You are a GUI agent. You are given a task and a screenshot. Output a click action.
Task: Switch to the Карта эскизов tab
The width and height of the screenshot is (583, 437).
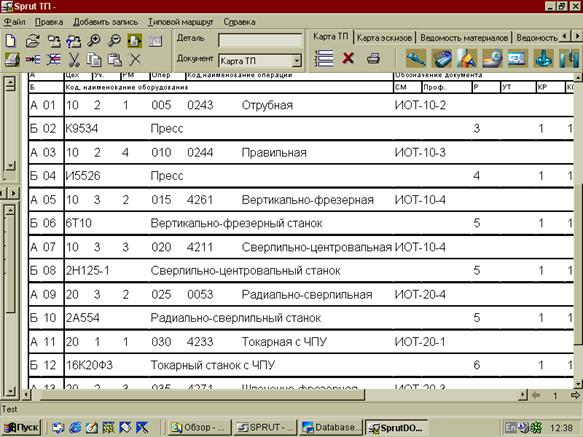coord(384,38)
